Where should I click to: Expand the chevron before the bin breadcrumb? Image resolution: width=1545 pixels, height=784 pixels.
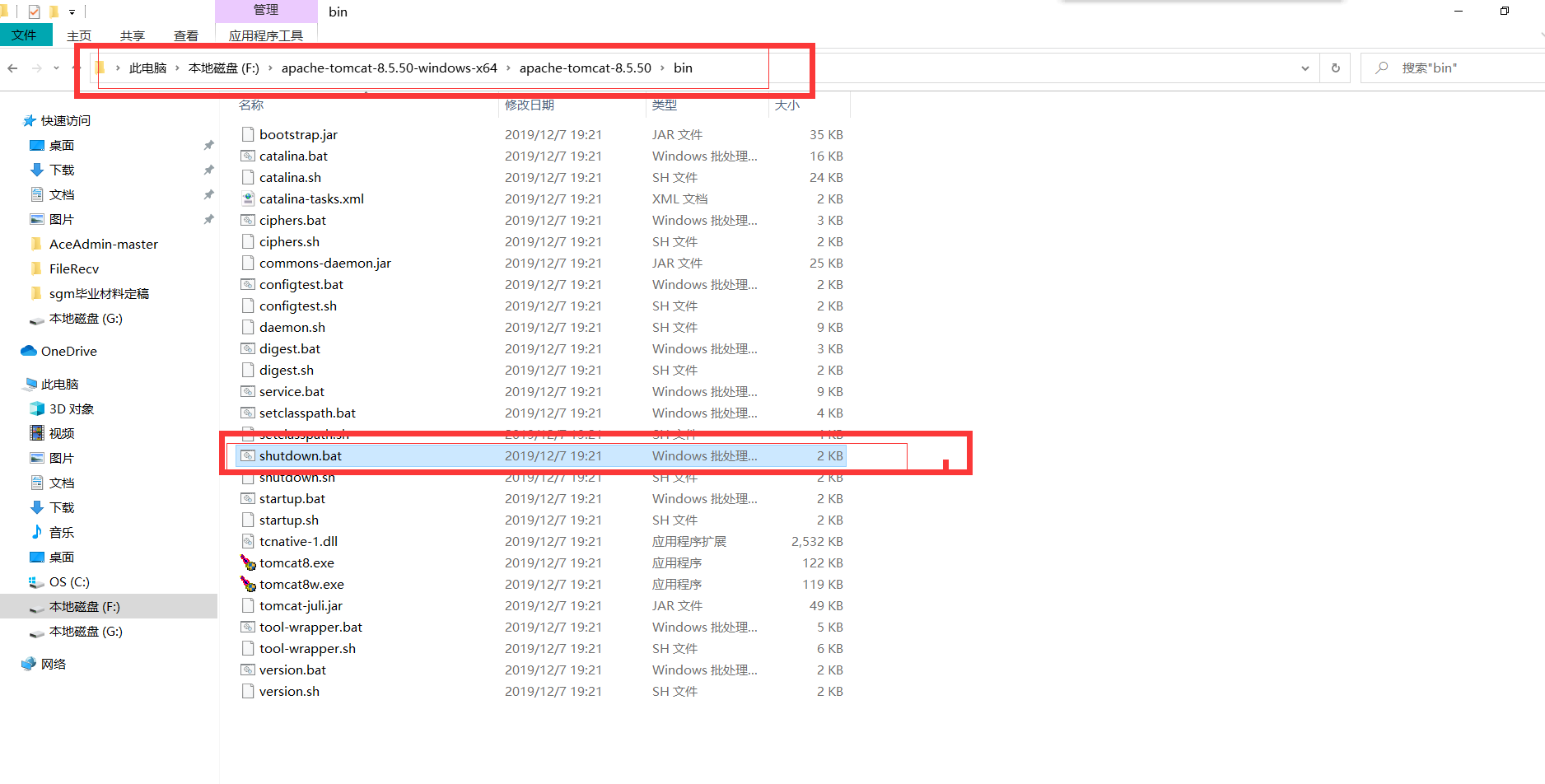(x=662, y=68)
